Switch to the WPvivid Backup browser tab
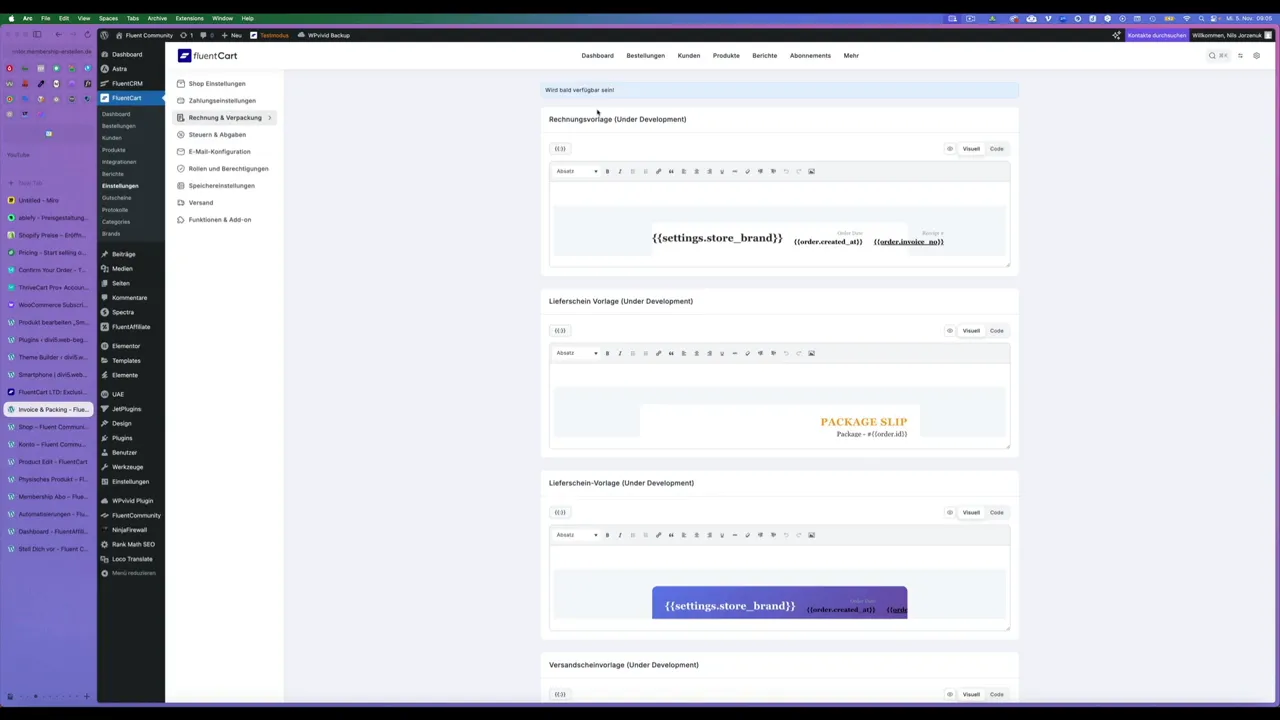The height and width of the screenshot is (720, 1280). [328, 35]
